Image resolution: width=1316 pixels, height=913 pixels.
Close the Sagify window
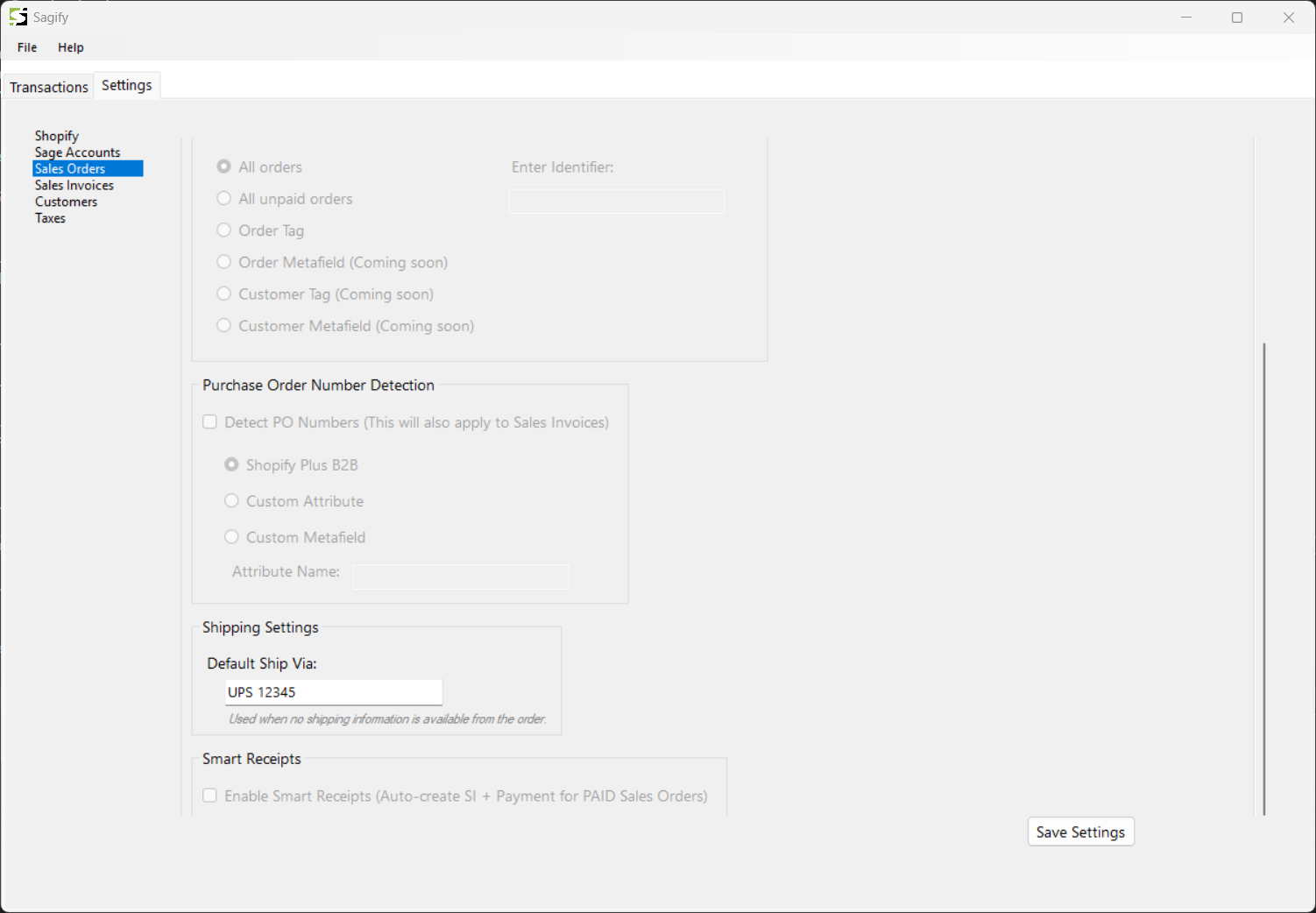[x=1288, y=17]
